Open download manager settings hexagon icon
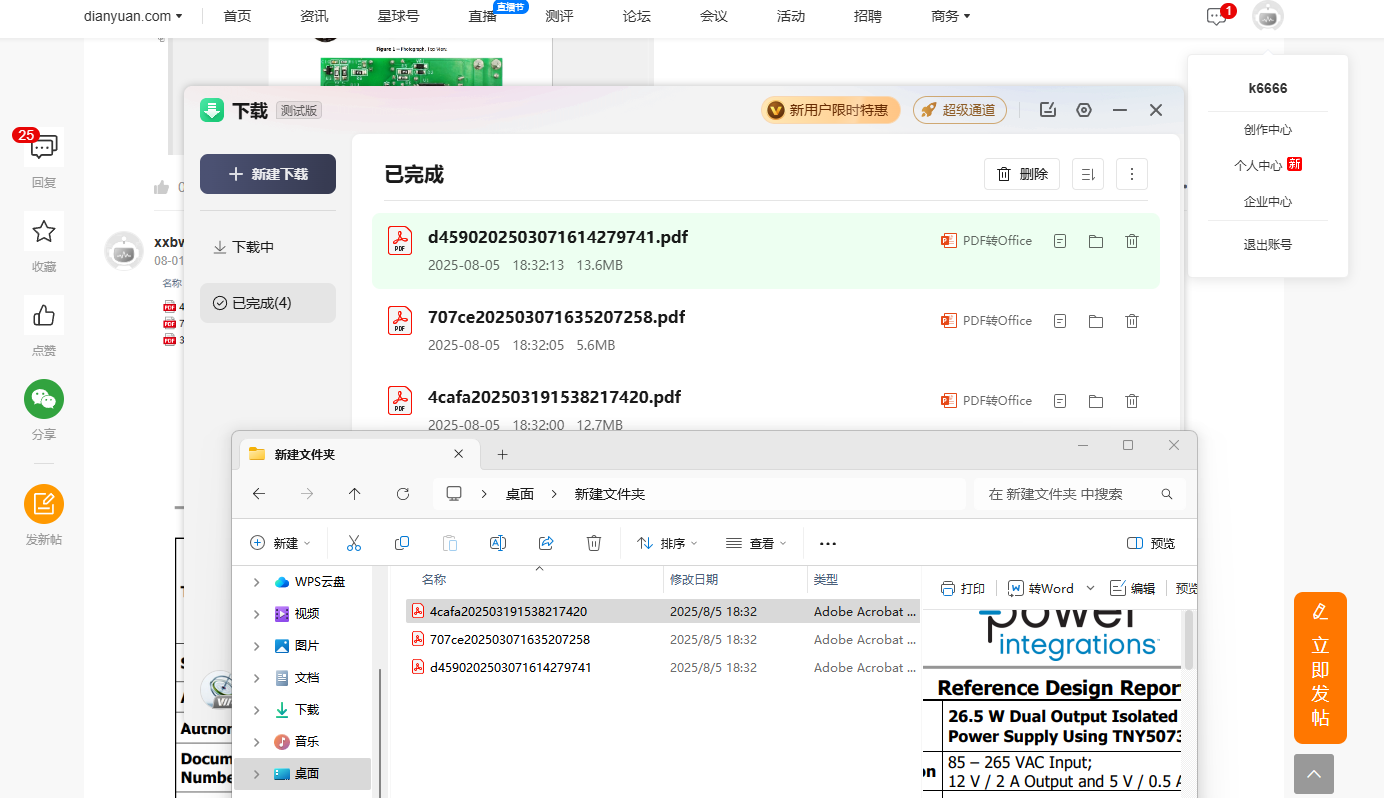 click(1084, 110)
